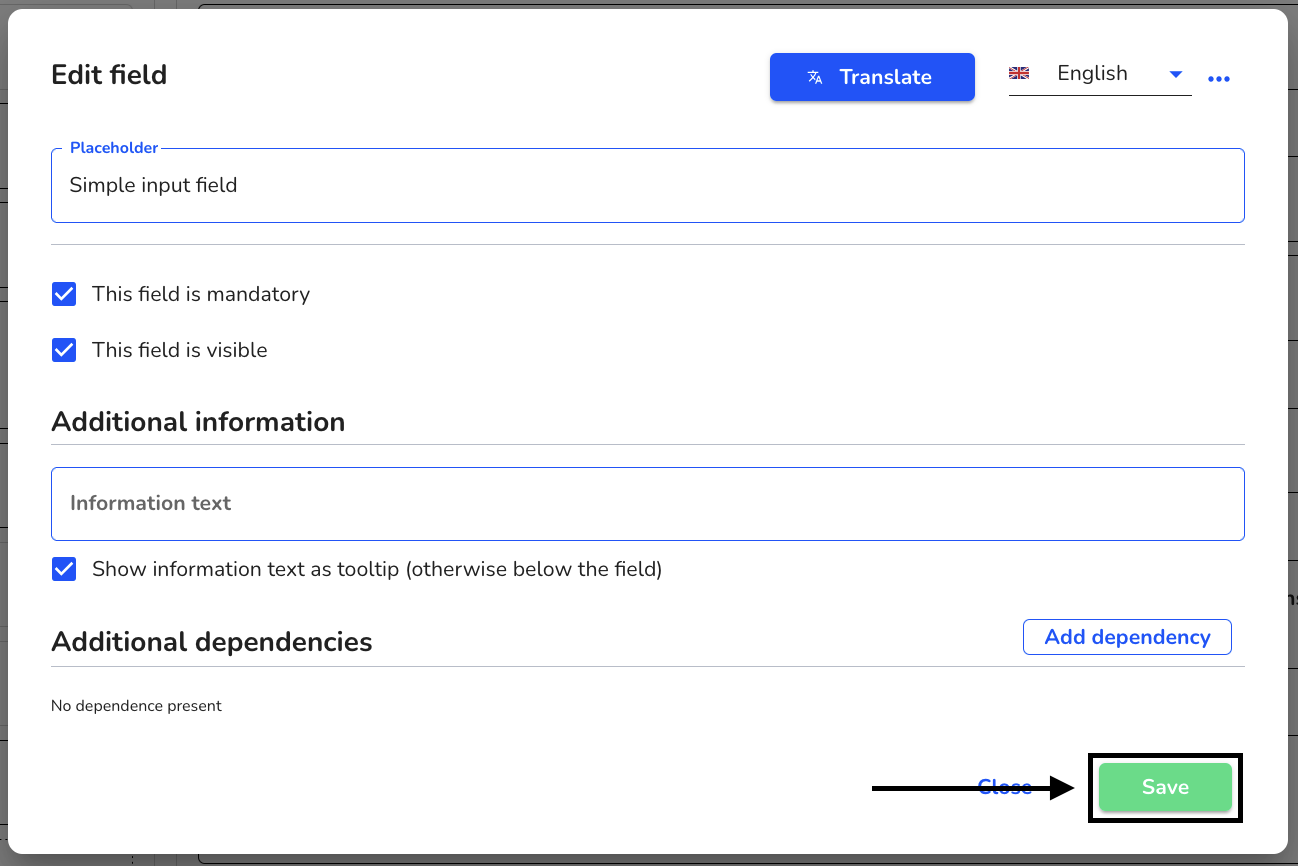Open the three-dot more options menu
Screen dimensions: 1298x866
click(1218, 79)
